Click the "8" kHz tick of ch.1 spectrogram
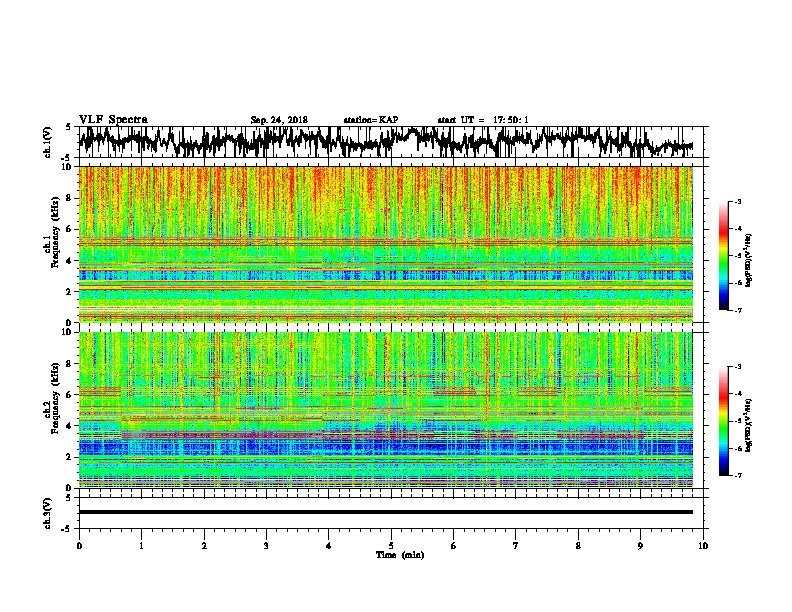This screenshot has height=612, width=792. pyautogui.click(x=70, y=198)
